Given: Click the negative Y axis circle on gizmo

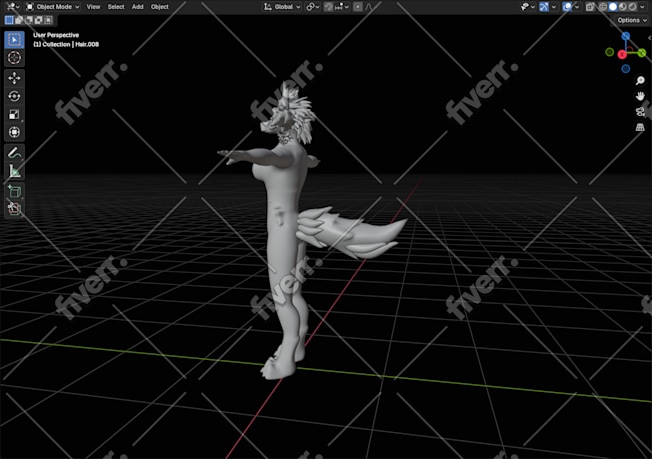Looking at the screenshot, I should point(610,52).
